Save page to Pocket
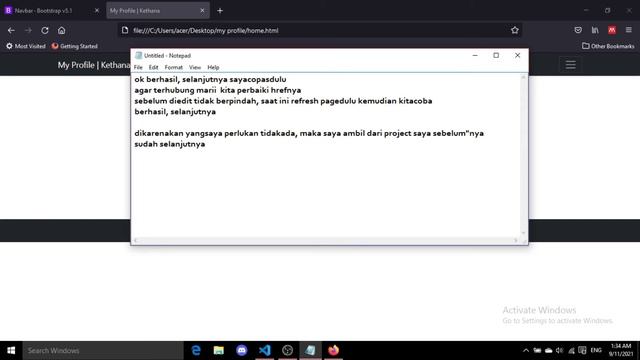This screenshot has height=360, width=640. [x=578, y=30]
